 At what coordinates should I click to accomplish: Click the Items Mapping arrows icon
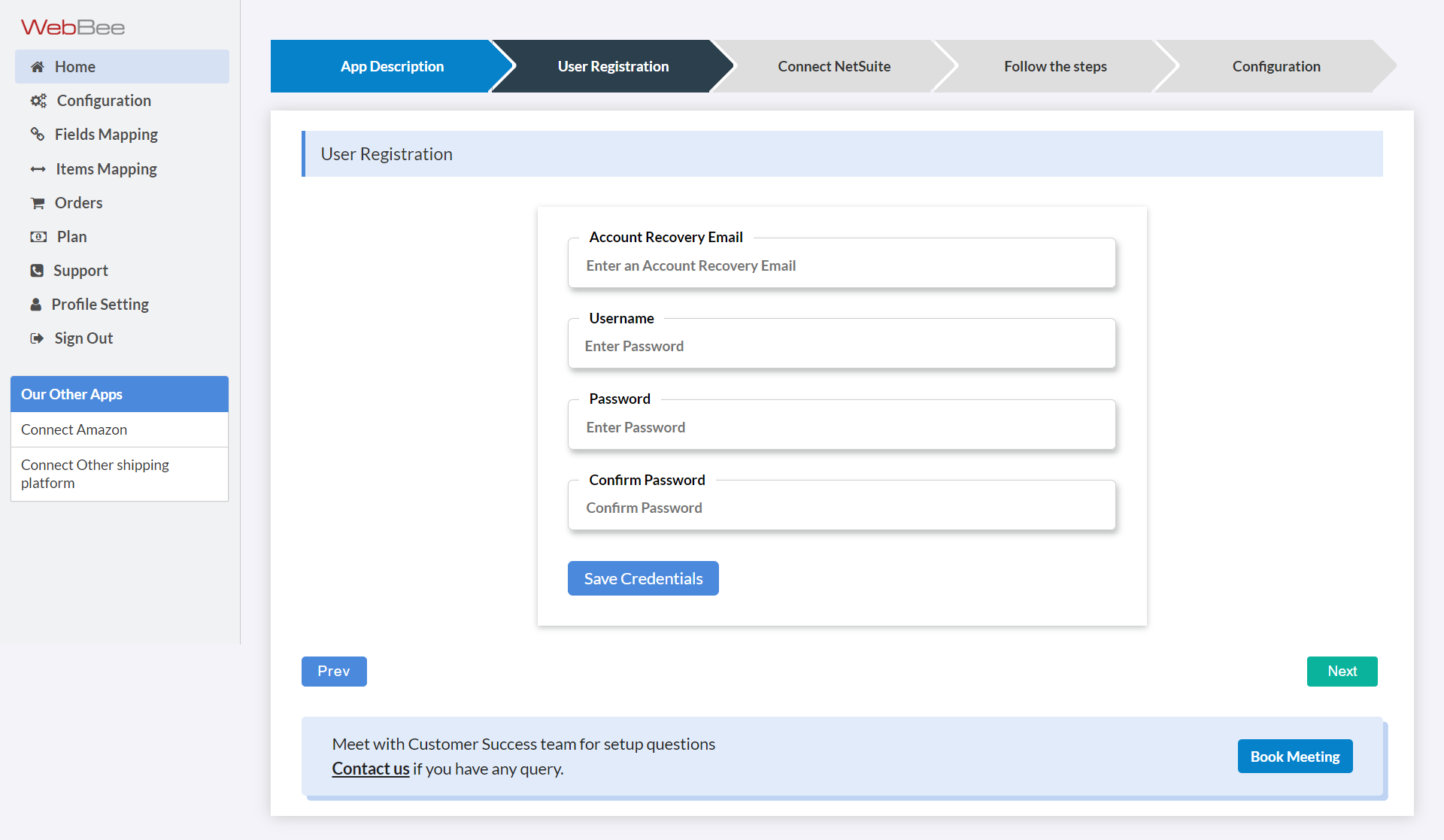(x=38, y=169)
